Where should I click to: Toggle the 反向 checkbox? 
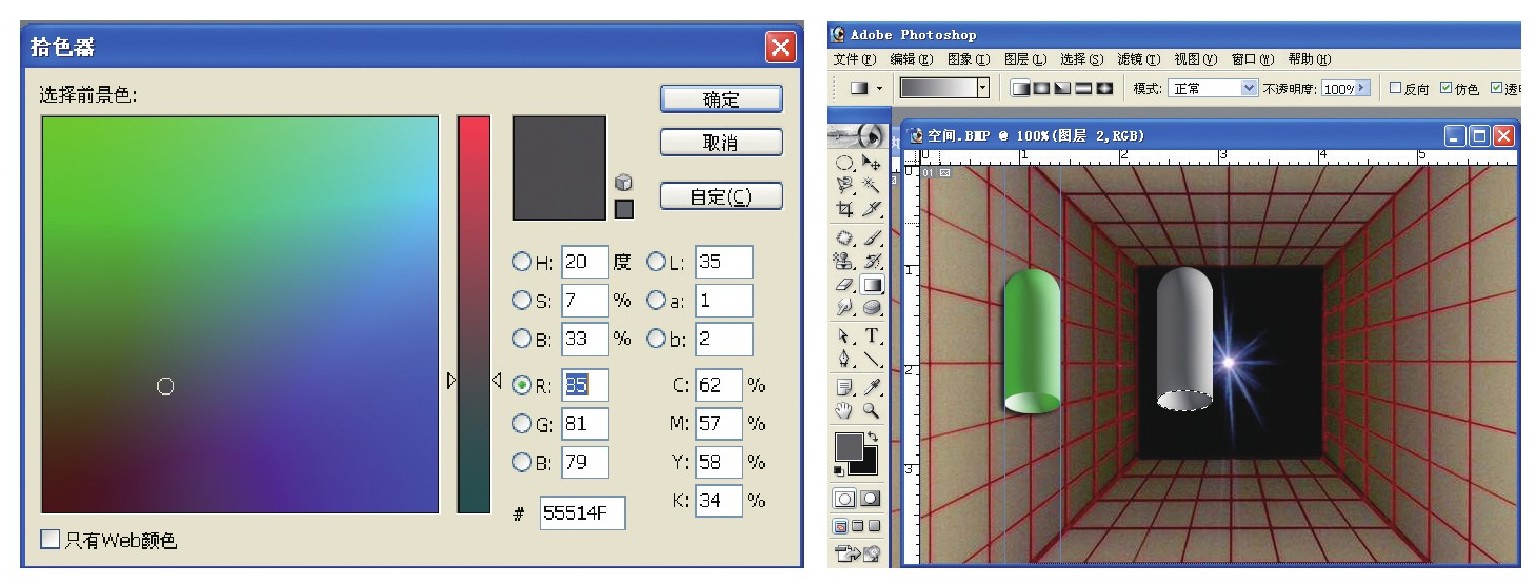click(x=1397, y=88)
